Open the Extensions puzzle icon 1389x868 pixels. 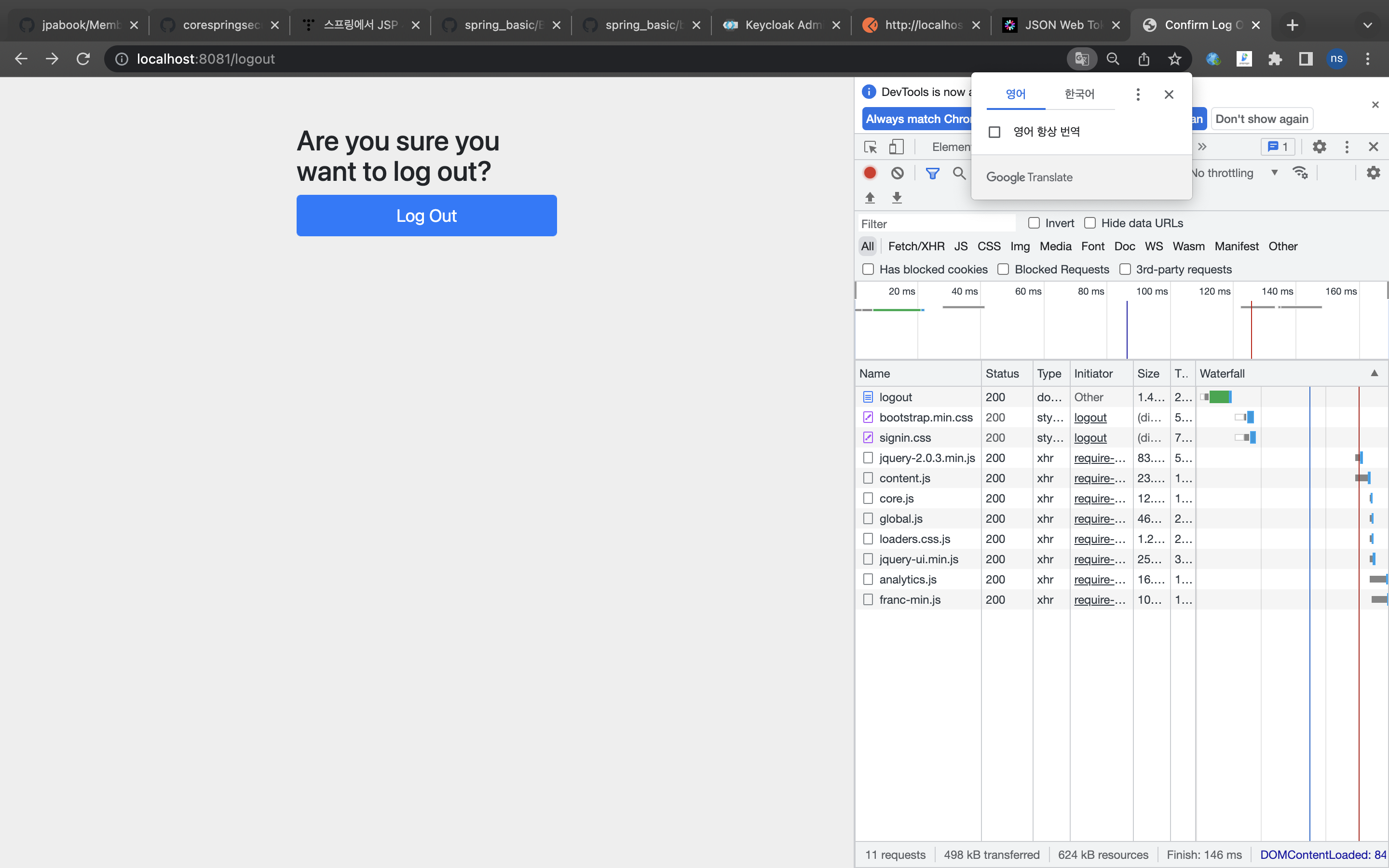[1275, 58]
